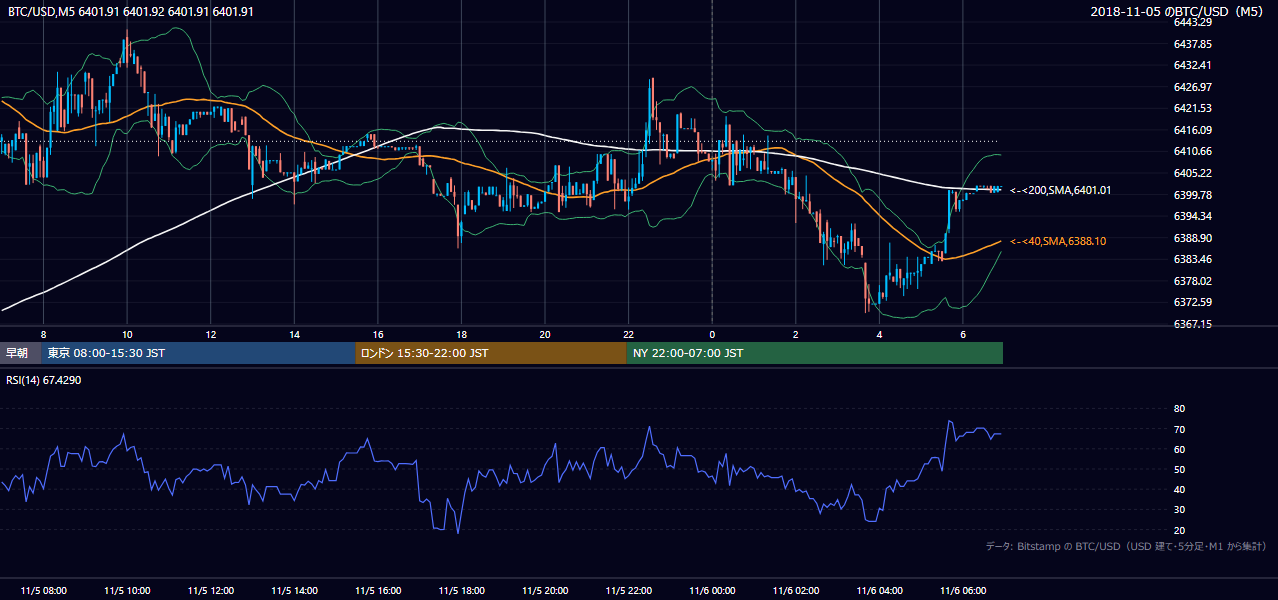Viewport: 1278px width, 600px height.
Task: Click price axis value 6399.78
Action: point(1193,195)
